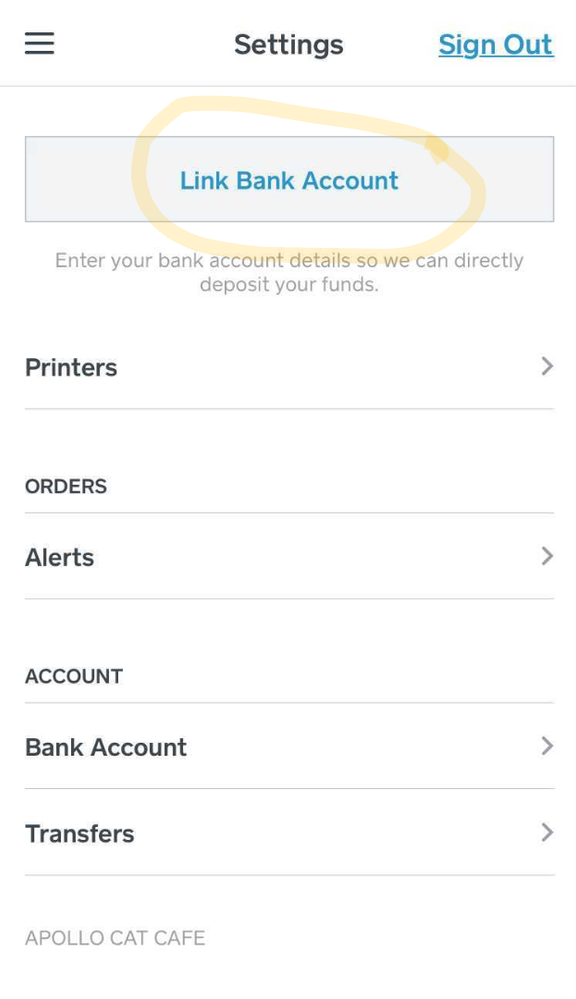
Task: Select the Bank Account row label
Action: [106, 747]
